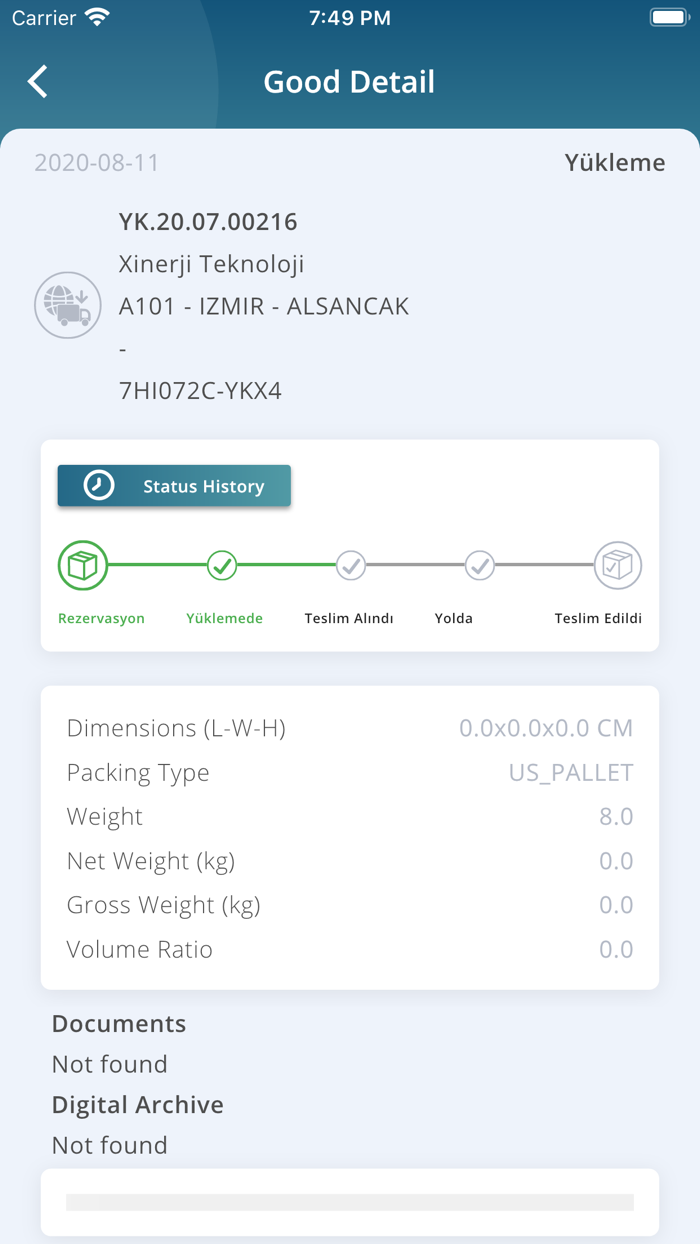
Task: Open the Status History panel
Action: pyautogui.click(x=174, y=485)
